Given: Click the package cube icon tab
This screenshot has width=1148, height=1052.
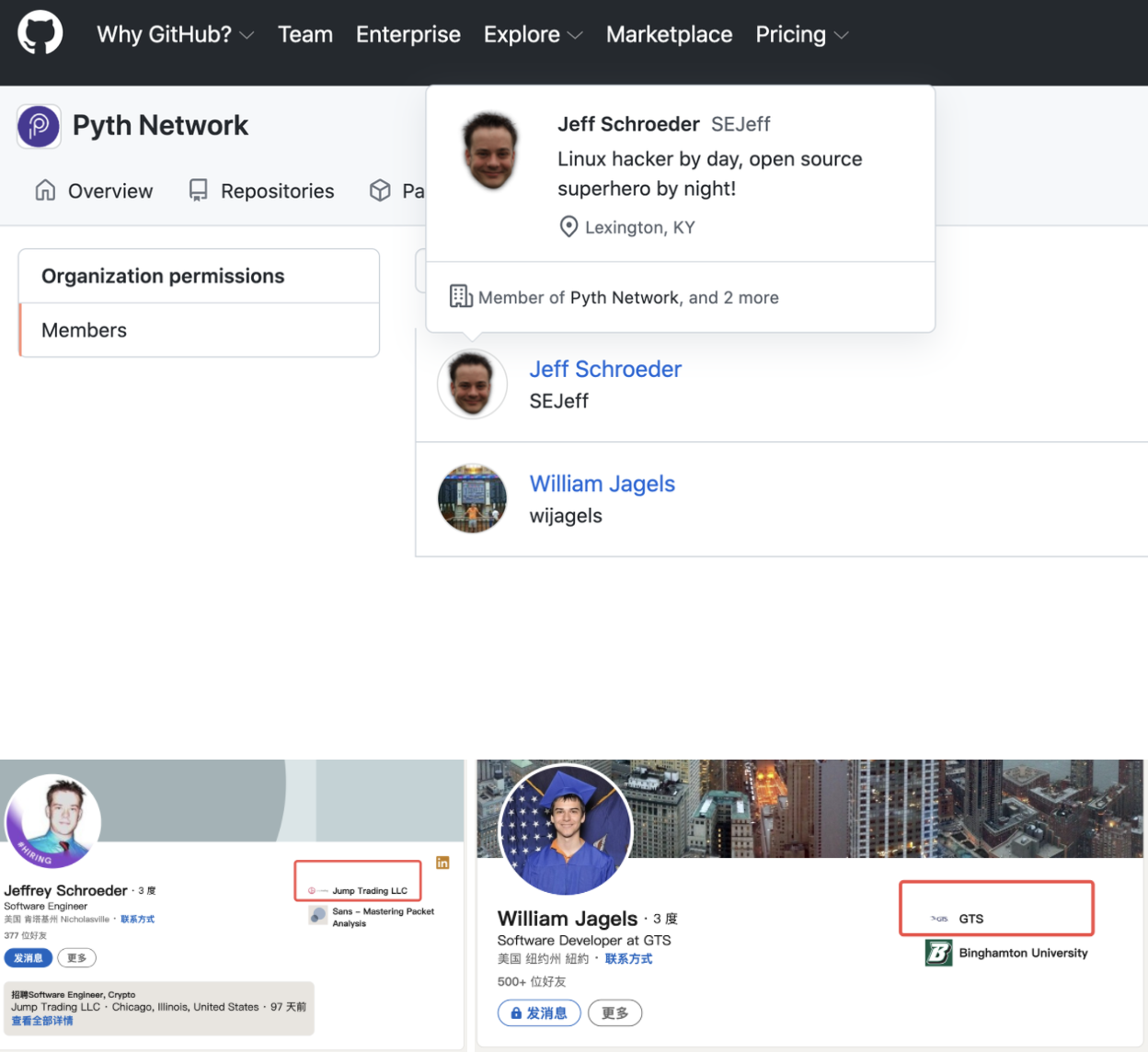Looking at the screenshot, I should 380,190.
